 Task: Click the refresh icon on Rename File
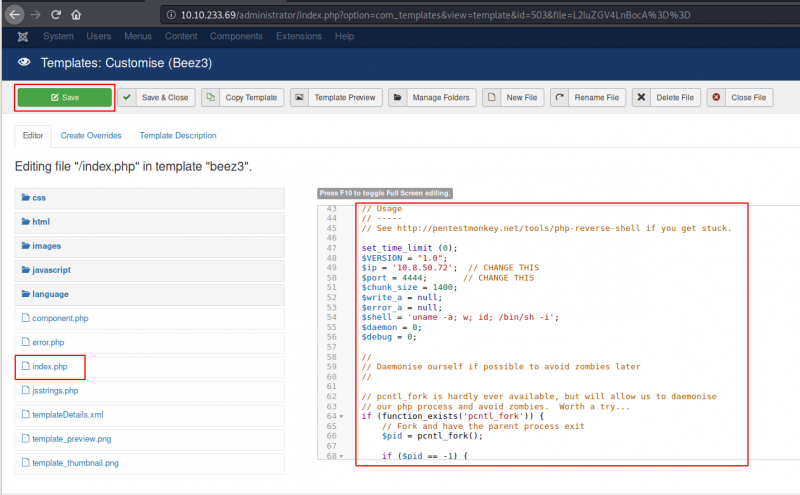pyautogui.click(x=560, y=97)
